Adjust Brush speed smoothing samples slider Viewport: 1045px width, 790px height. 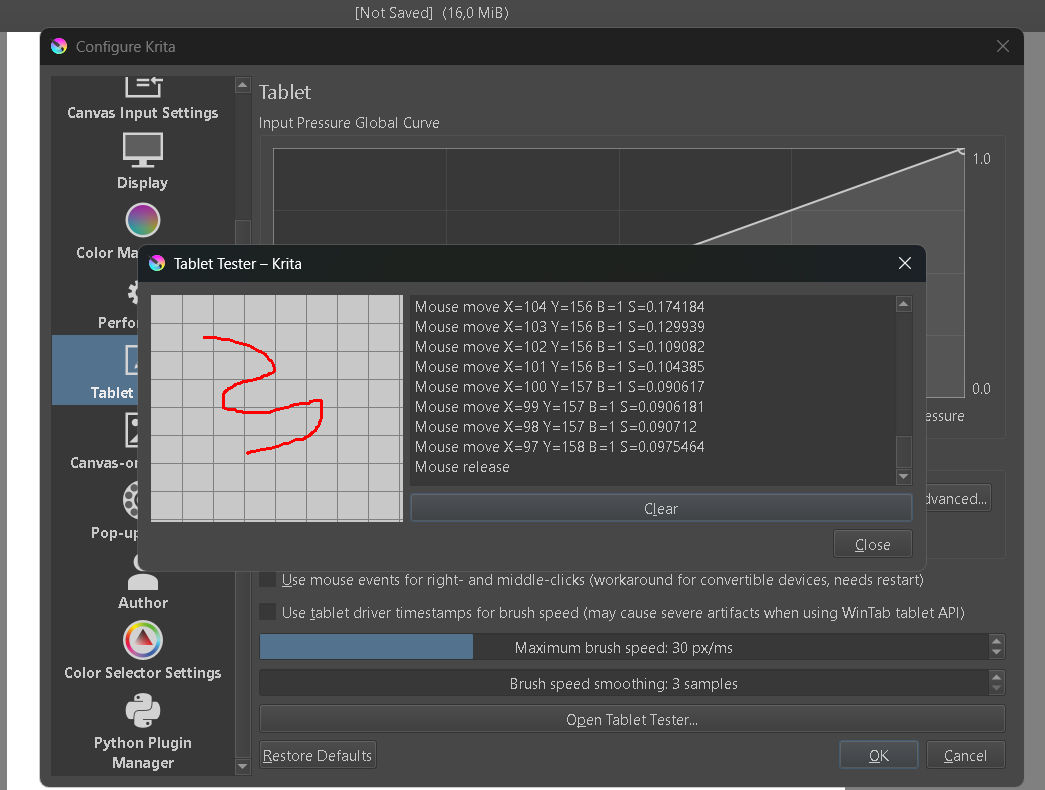[624, 683]
